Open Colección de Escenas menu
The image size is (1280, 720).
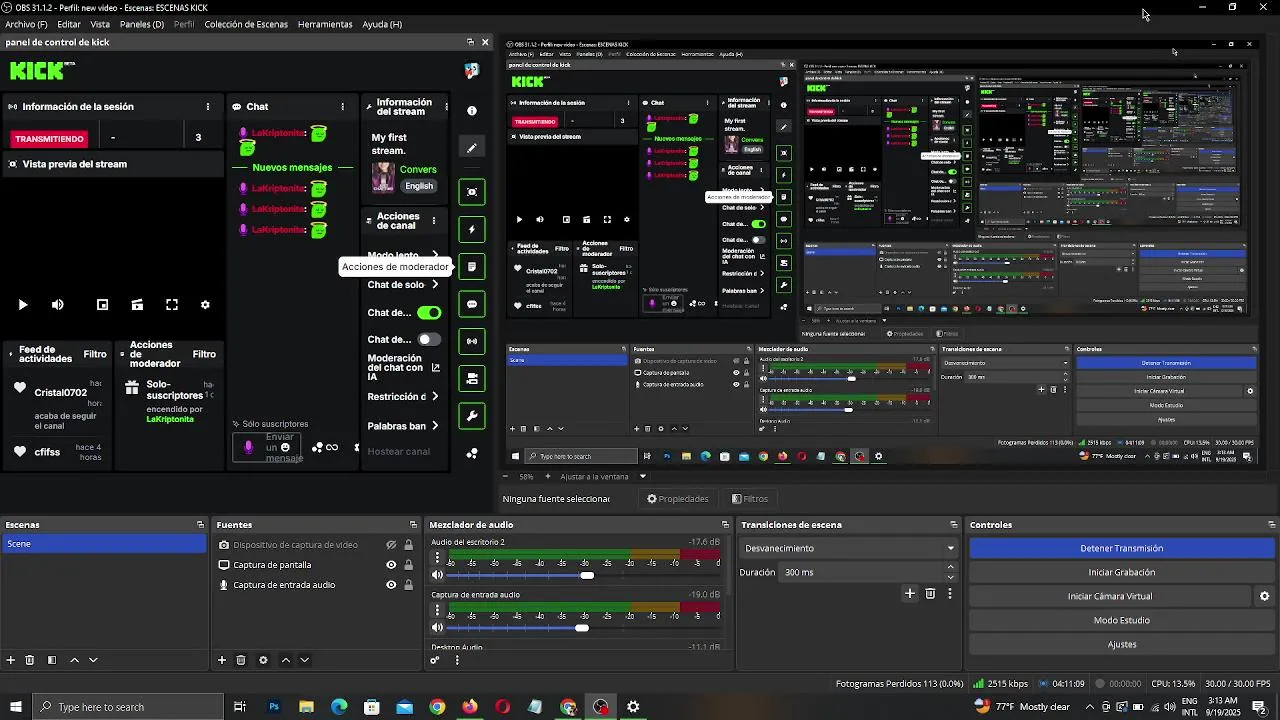[x=246, y=24]
